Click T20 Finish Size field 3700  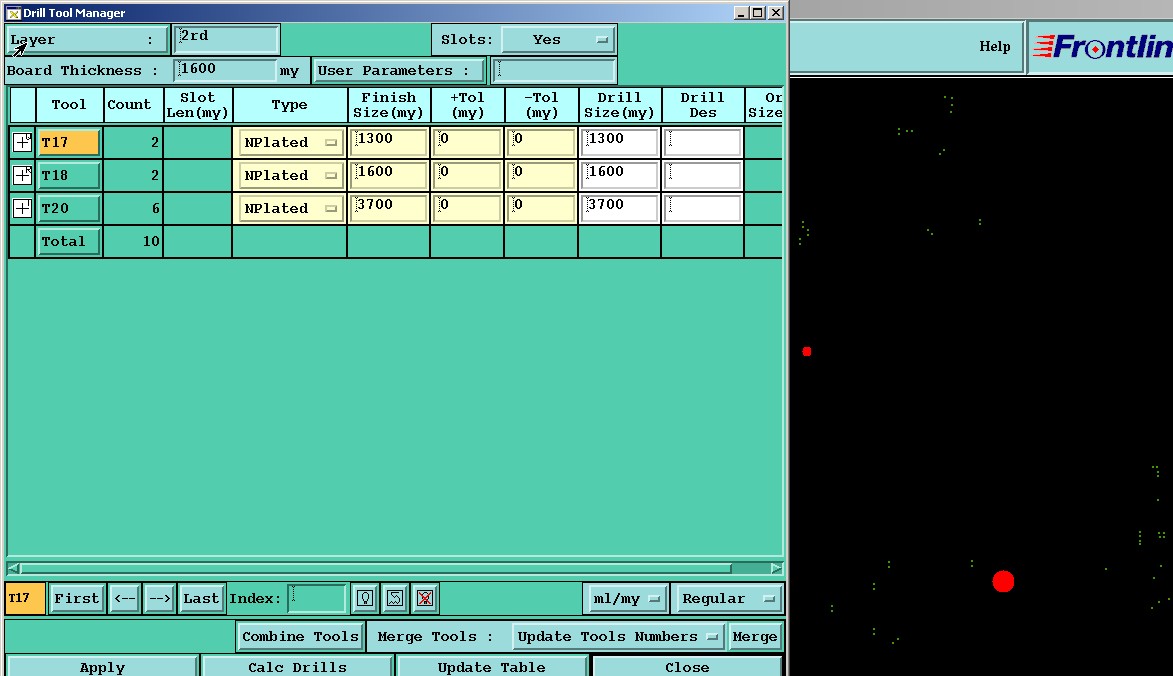pos(388,208)
